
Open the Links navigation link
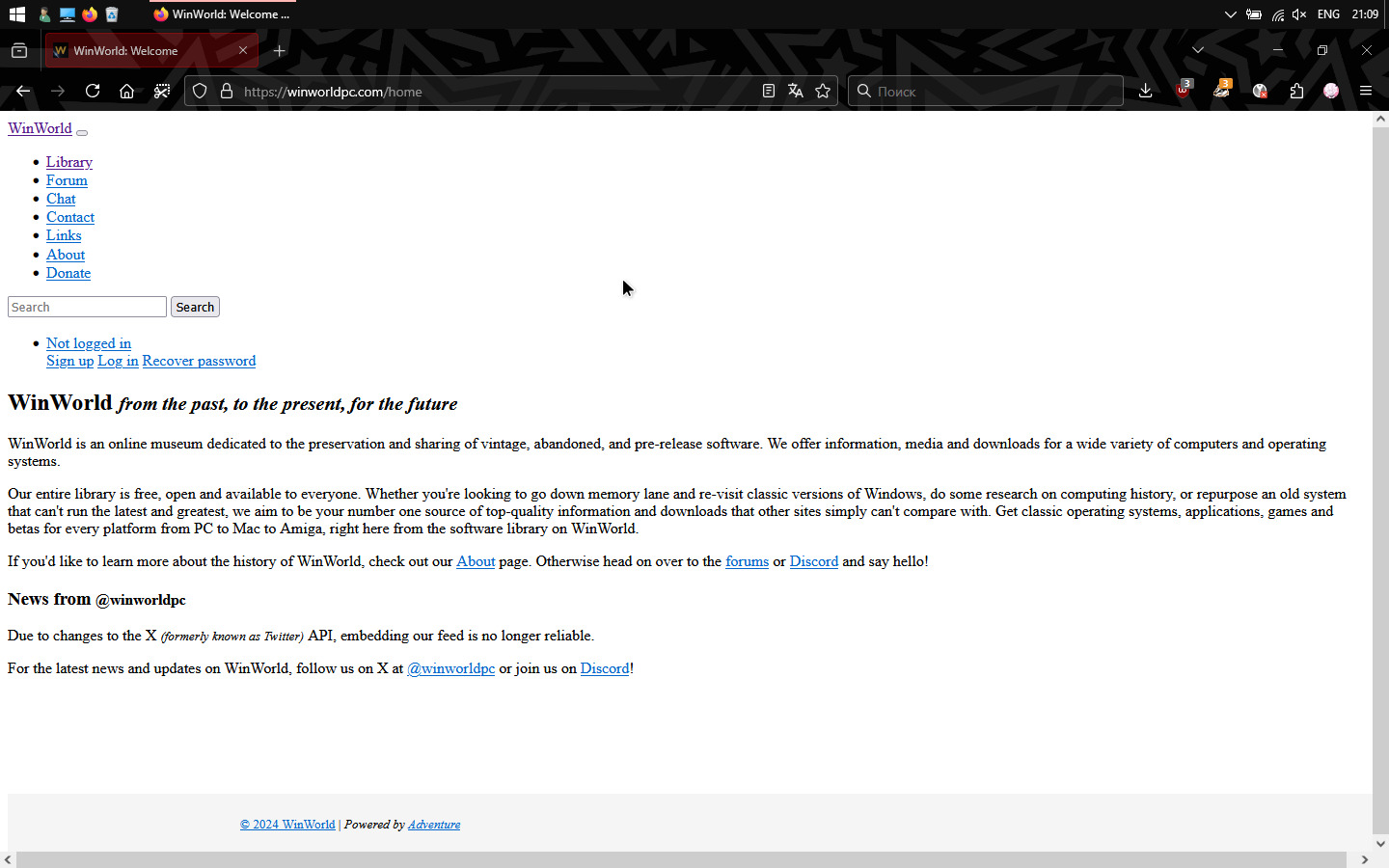pyautogui.click(x=64, y=235)
